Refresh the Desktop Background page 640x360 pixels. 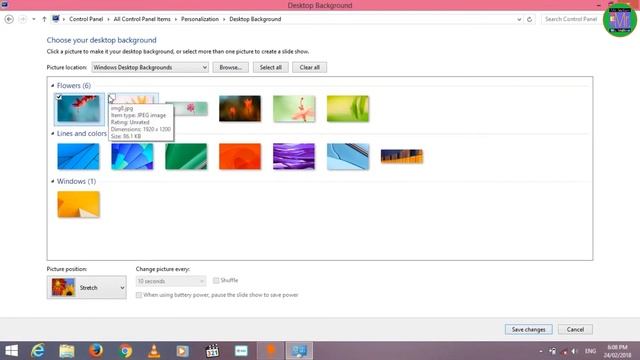(x=529, y=19)
